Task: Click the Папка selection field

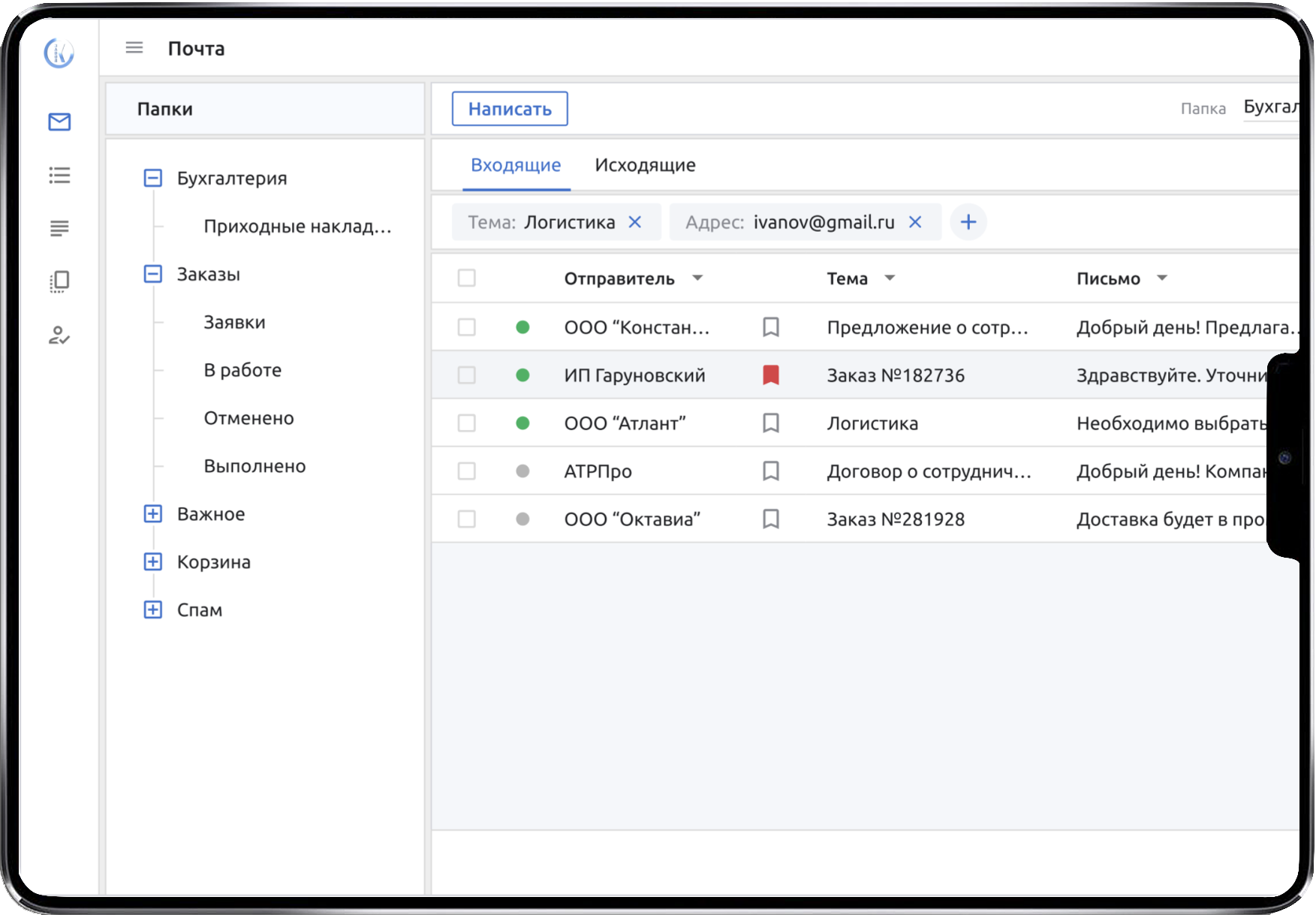Action: click(x=1270, y=108)
